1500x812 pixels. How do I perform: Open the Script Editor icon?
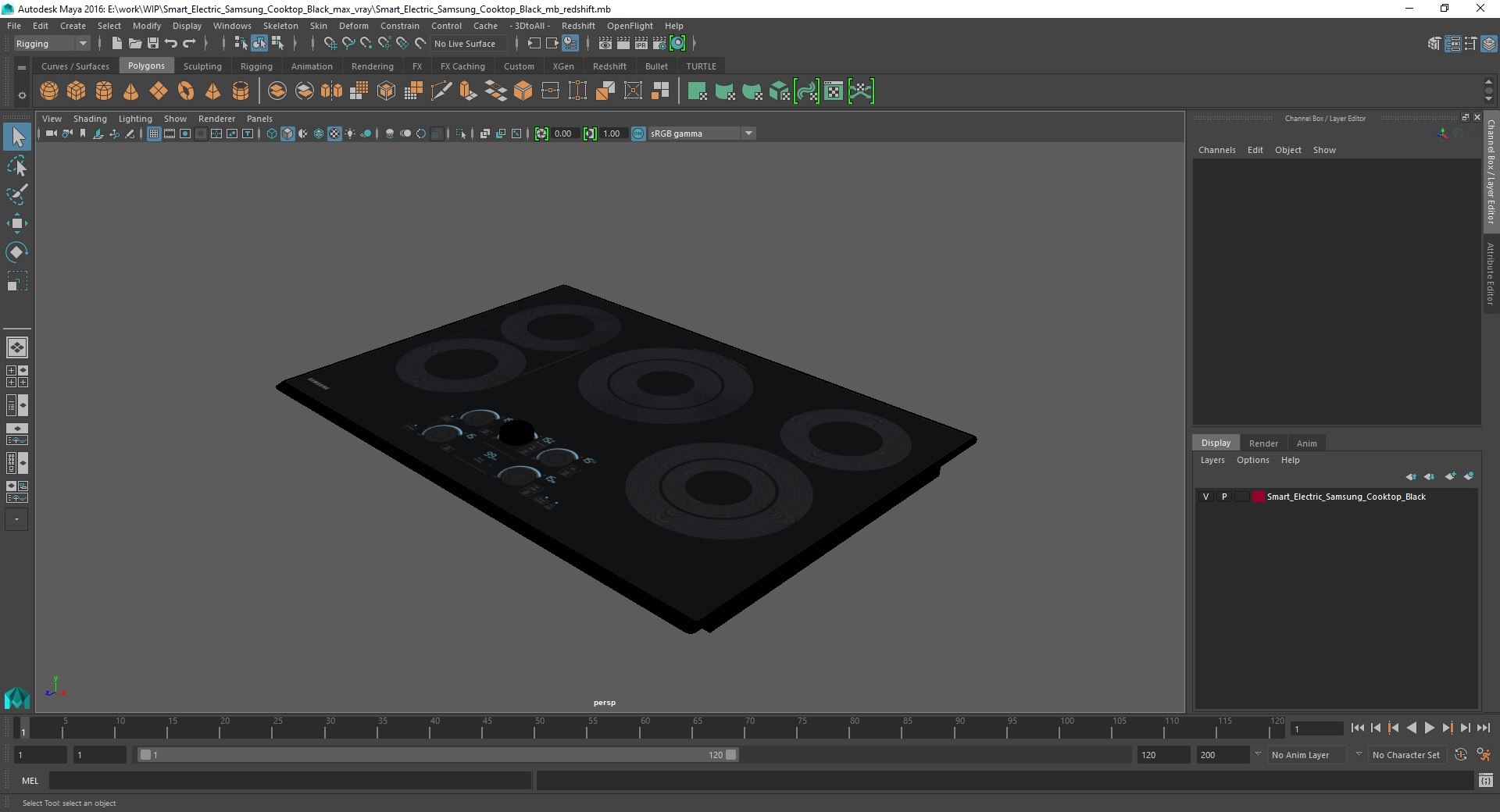pos(1485,780)
